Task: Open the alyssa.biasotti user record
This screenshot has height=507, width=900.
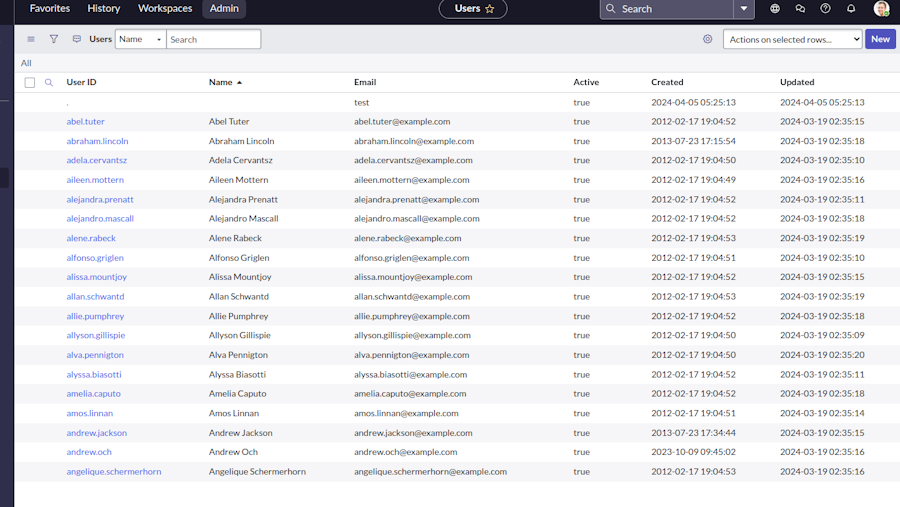Action: pos(94,374)
